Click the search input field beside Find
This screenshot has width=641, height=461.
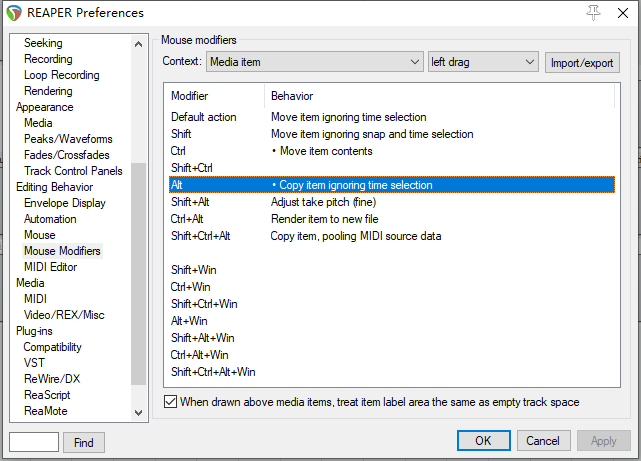click(x=34, y=442)
